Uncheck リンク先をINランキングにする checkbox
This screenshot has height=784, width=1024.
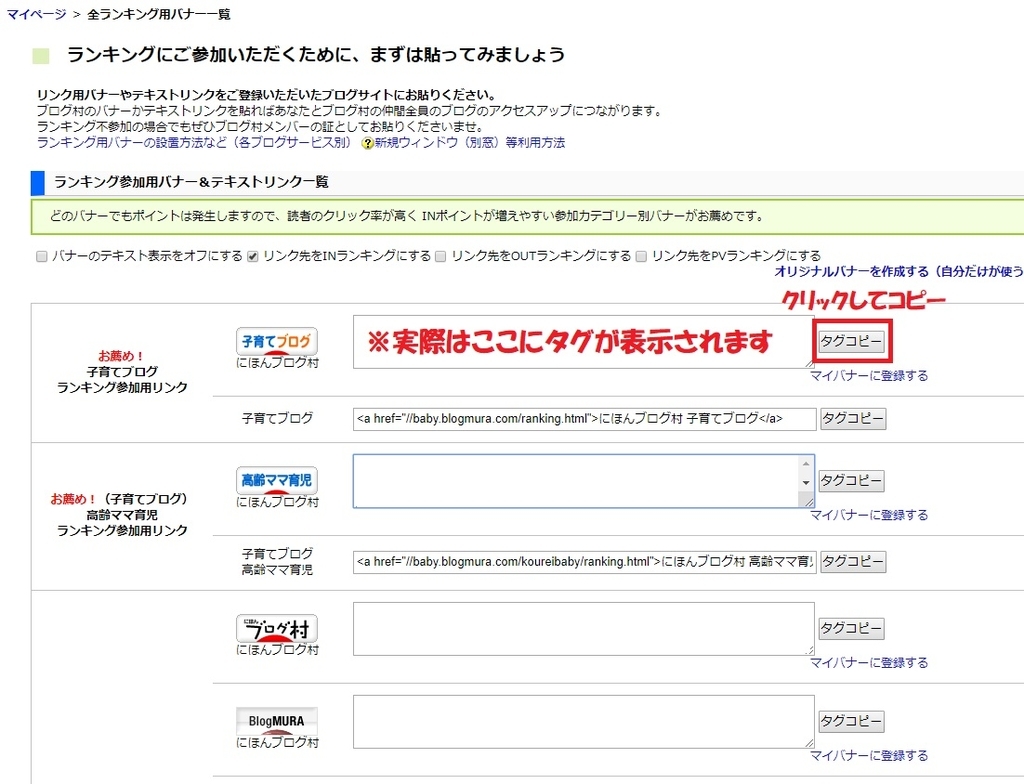(253, 256)
